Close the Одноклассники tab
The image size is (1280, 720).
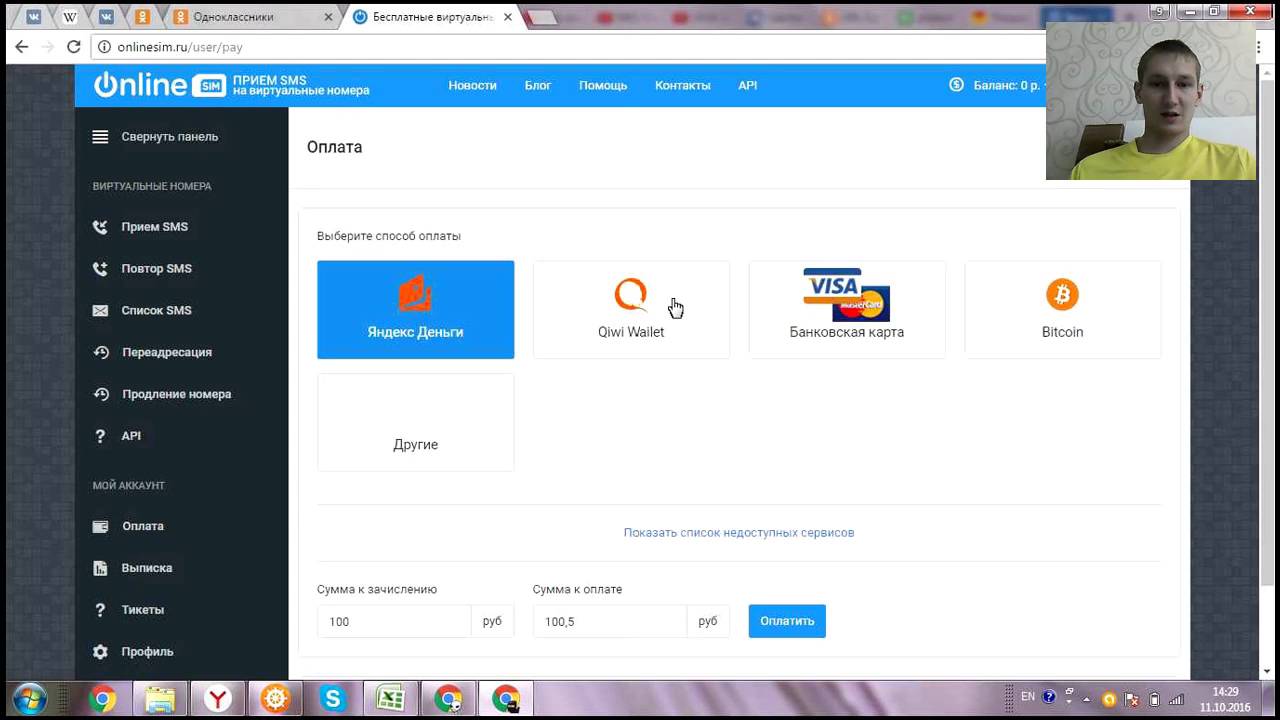pyautogui.click(x=329, y=17)
